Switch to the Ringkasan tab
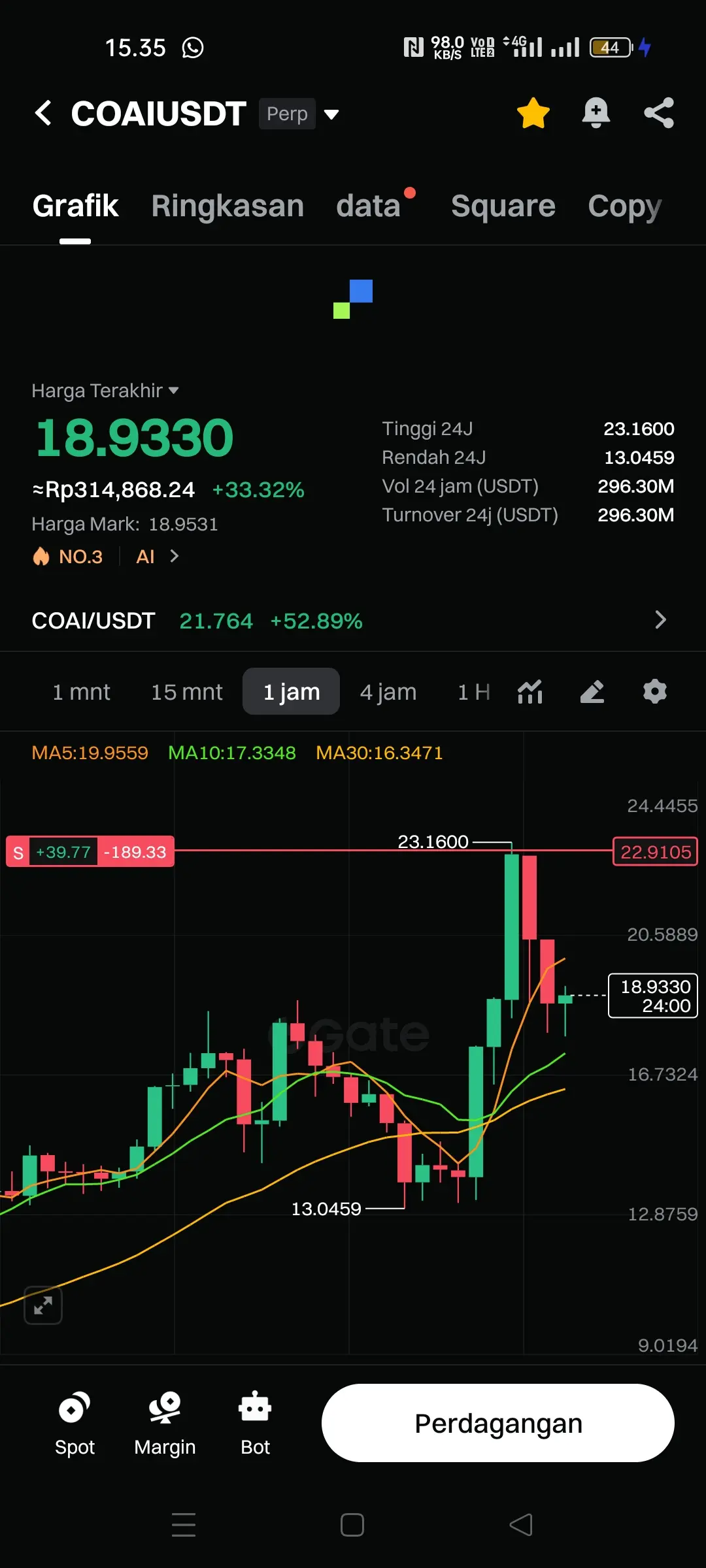 tap(227, 206)
